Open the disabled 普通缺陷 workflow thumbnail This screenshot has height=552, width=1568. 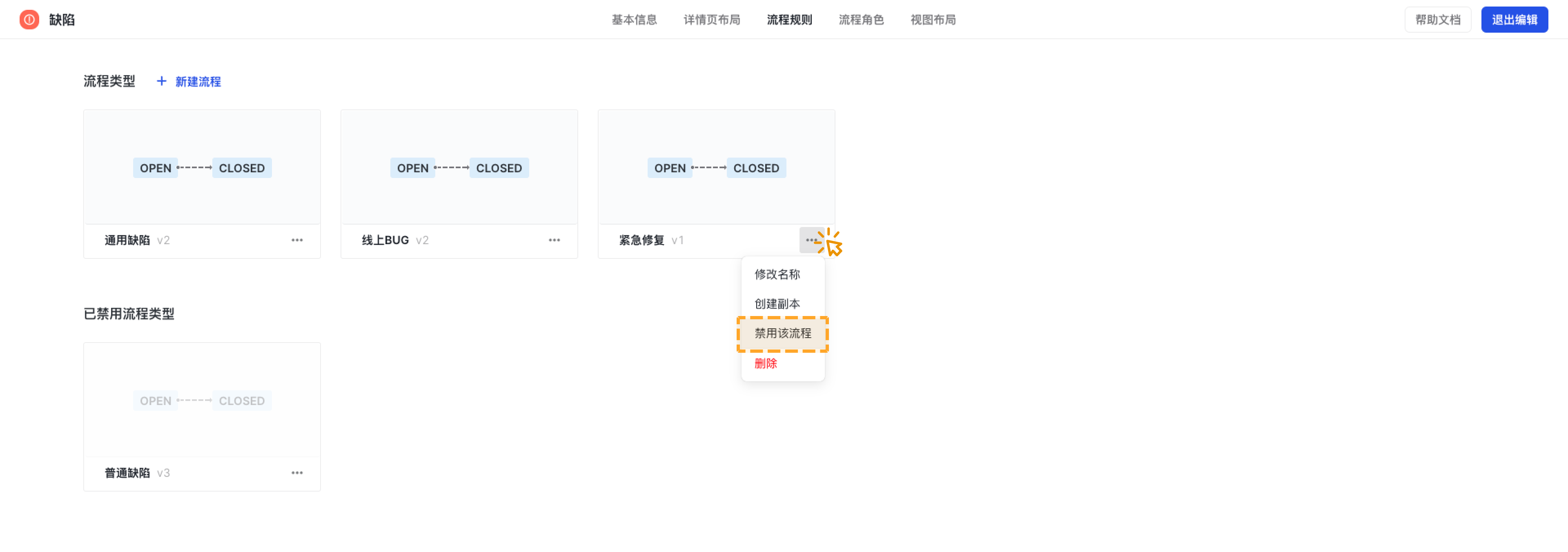point(202,400)
